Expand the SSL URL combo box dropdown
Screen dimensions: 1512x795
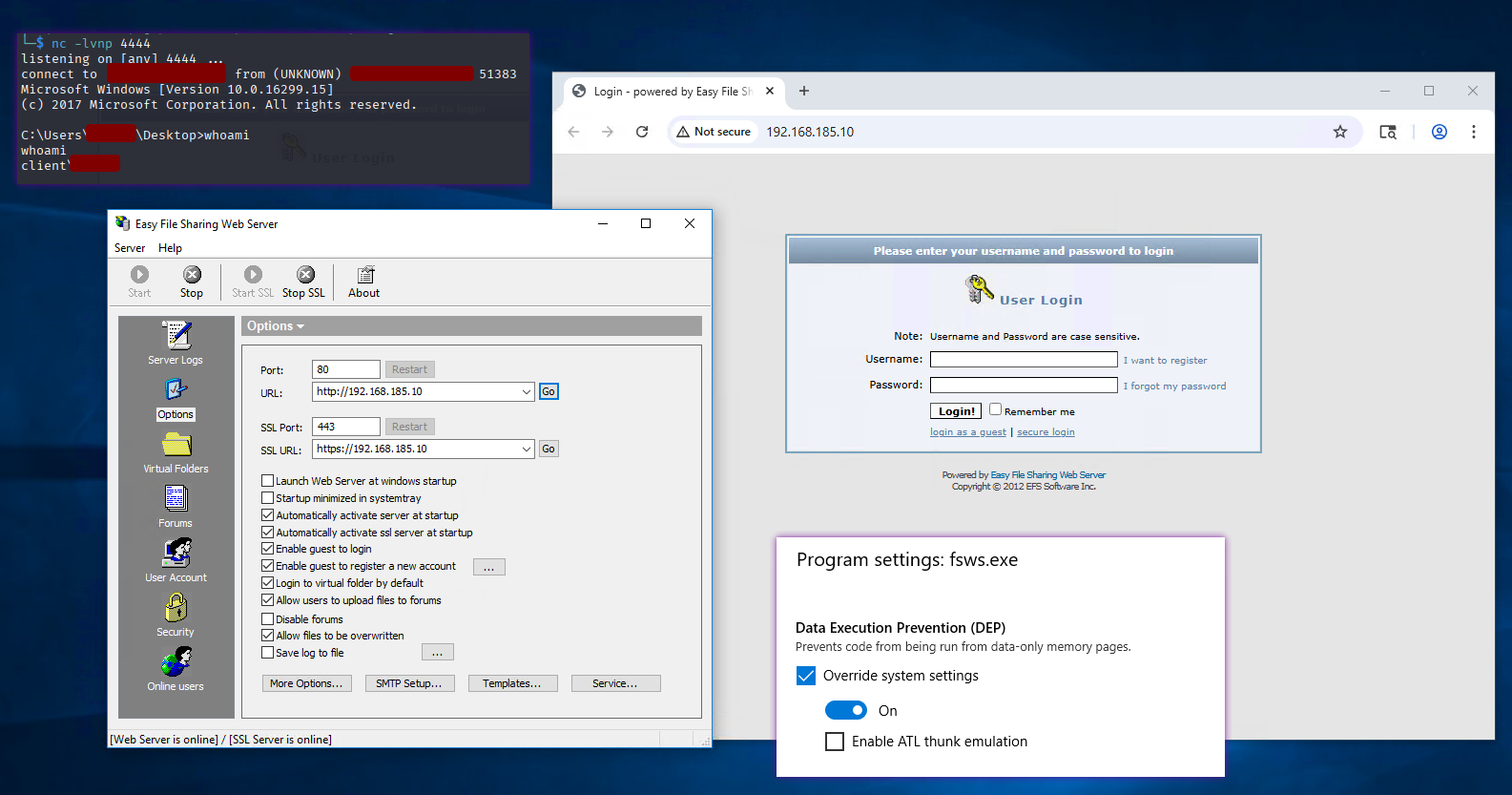[527, 449]
